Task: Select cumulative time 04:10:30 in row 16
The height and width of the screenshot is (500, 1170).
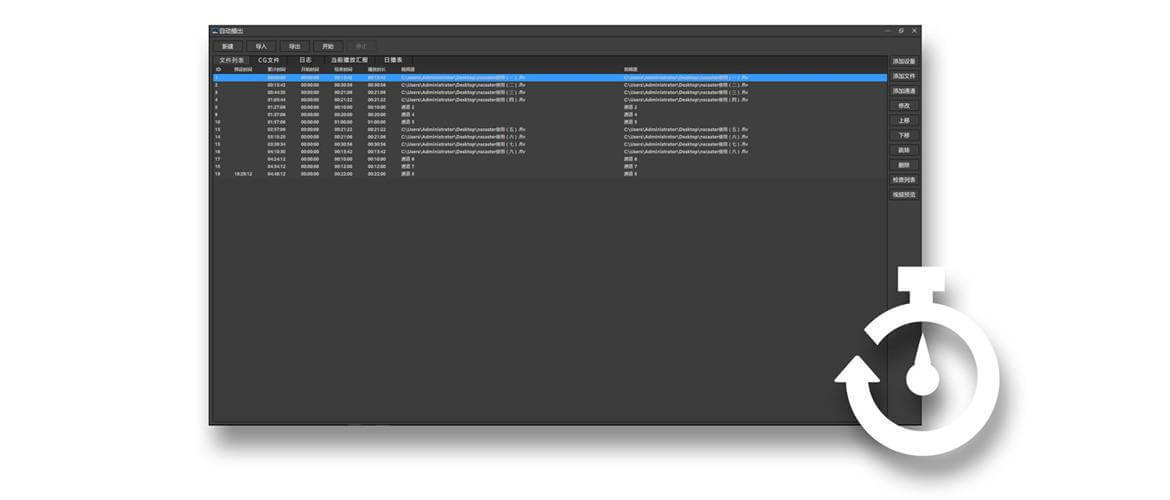Action: pyautogui.click(x=276, y=151)
